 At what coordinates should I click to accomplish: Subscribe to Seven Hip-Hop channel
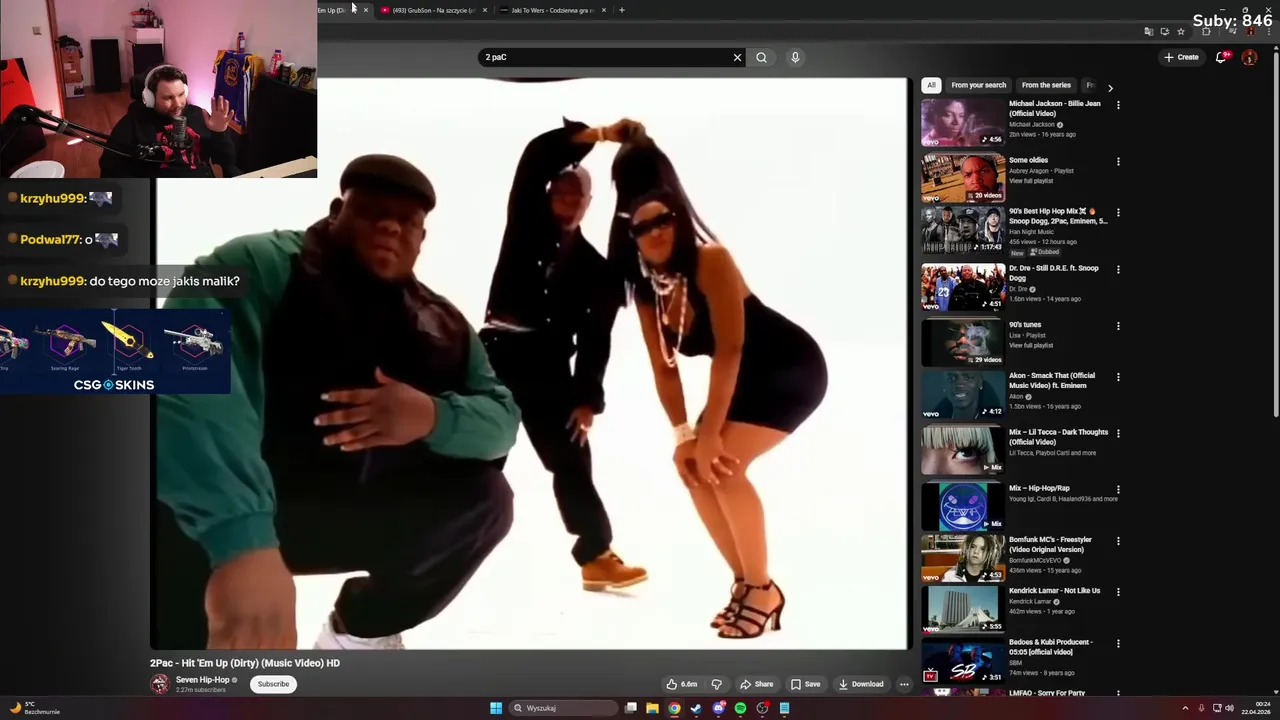[x=273, y=684]
